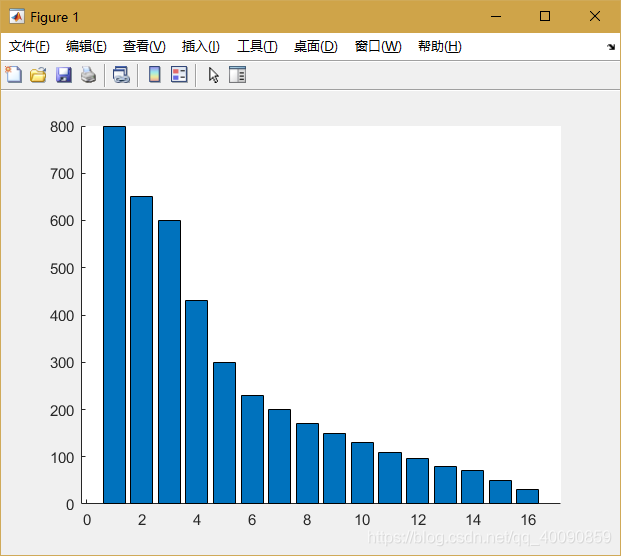Click the Link Plot toolbar icon
621x556 pixels.
pyautogui.click(x=121, y=74)
